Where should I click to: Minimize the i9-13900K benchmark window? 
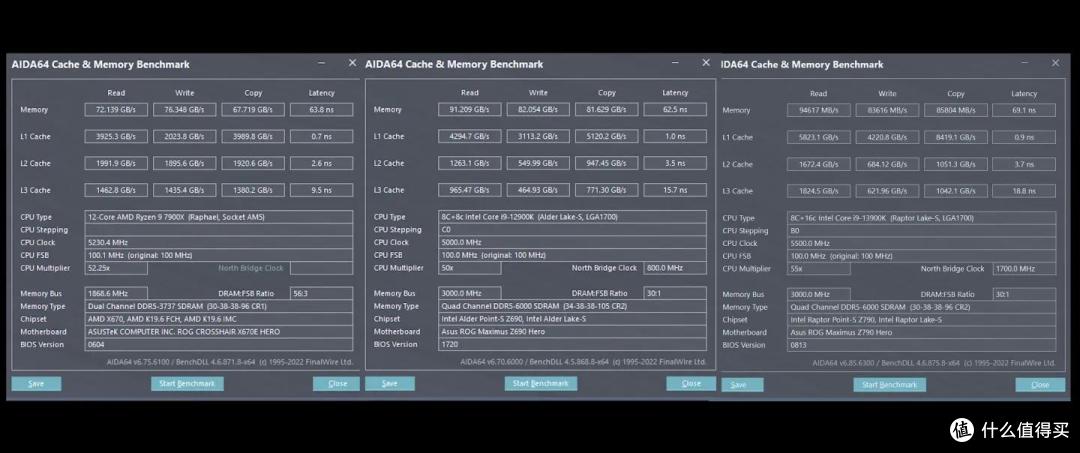1025,63
